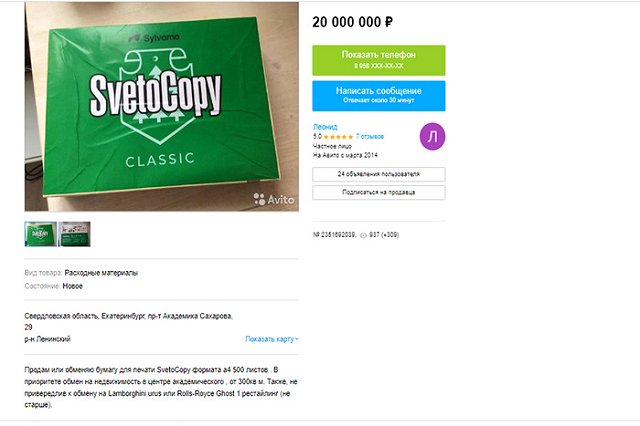This screenshot has width=640, height=426.
Task: Click the five-star seller rating
Action: [x=338, y=137]
